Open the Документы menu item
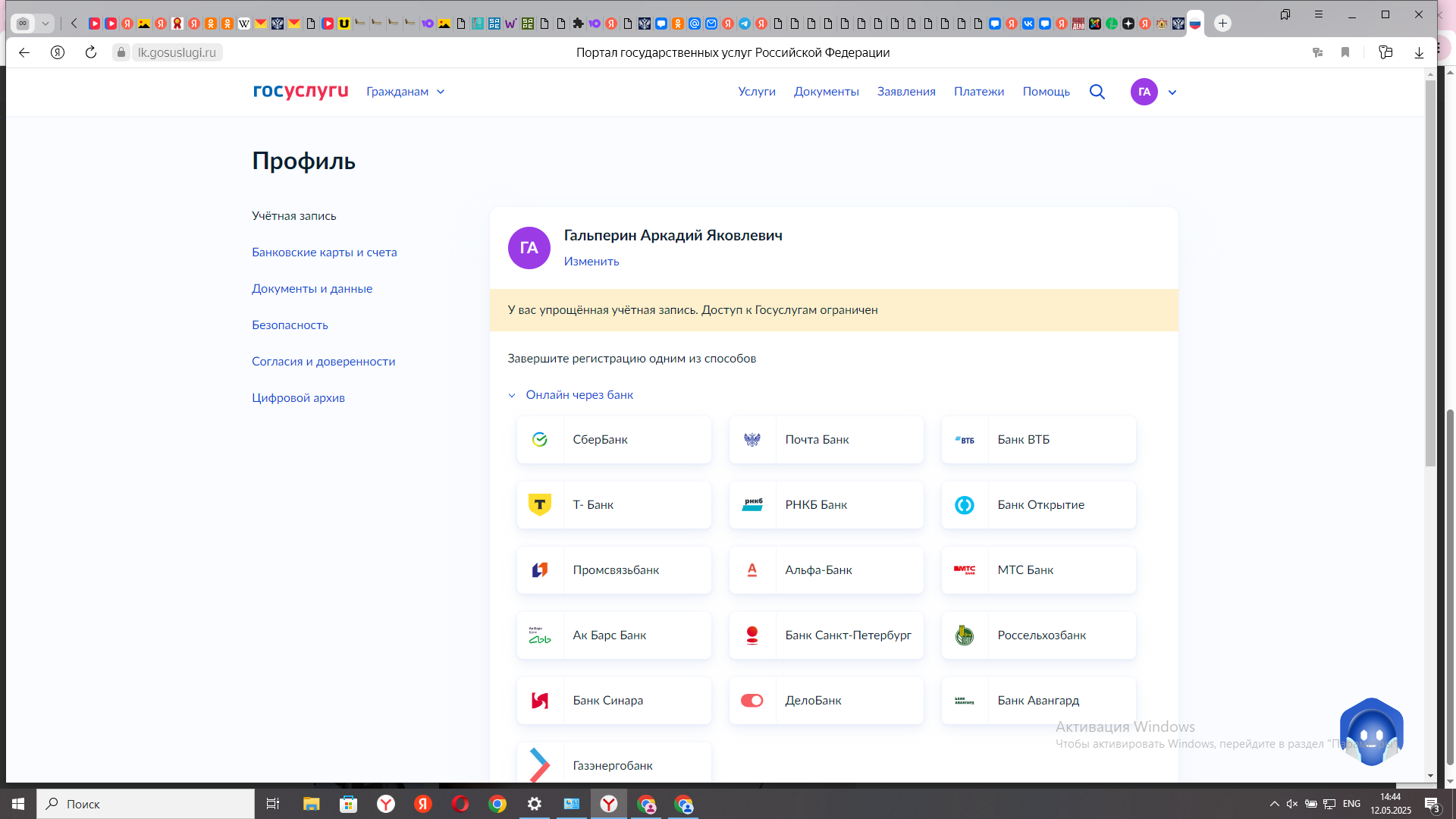Viewport: 1456px width, 819px height. pyautogui.click(x=826, y=92)
